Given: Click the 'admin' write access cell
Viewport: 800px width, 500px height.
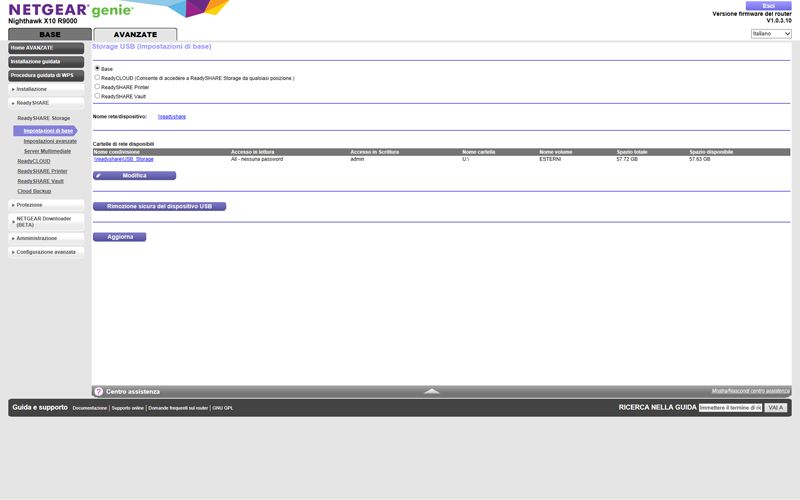Looking at the screenshot, I should (357, 159).
